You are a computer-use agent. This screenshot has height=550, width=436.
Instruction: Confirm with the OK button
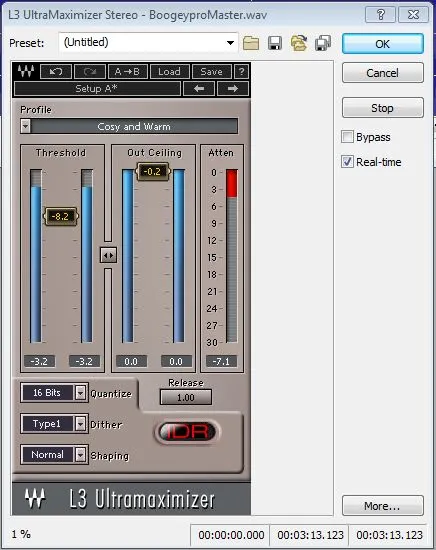383,44
